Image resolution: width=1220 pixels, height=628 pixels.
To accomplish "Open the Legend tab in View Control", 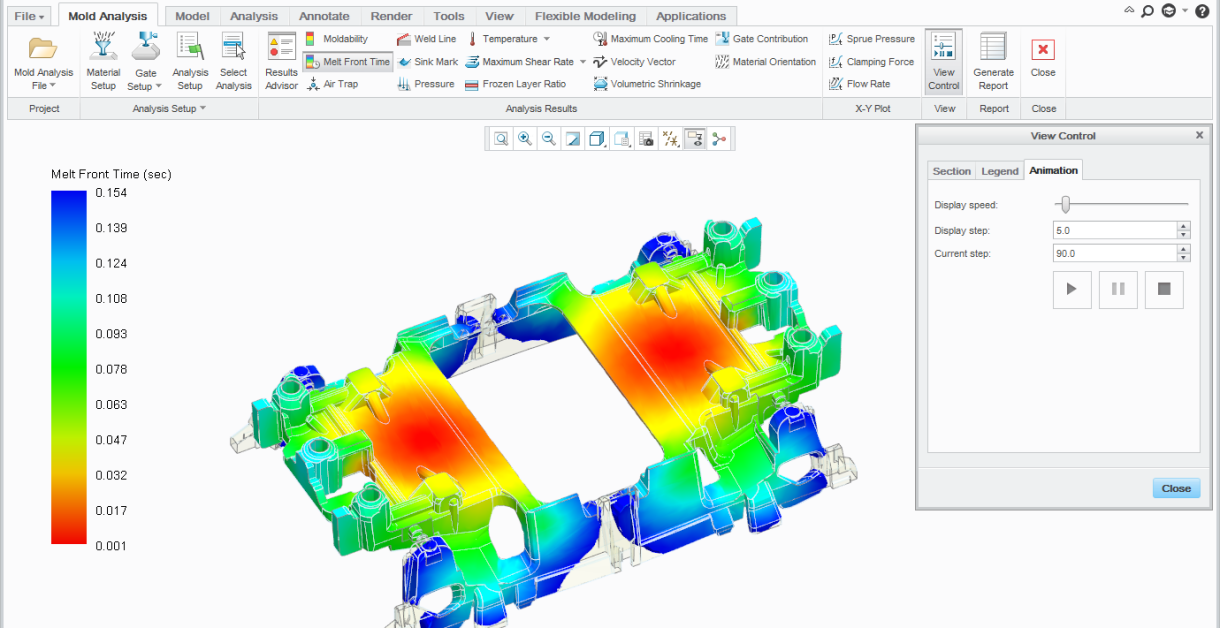I will [x=999, y=171].
